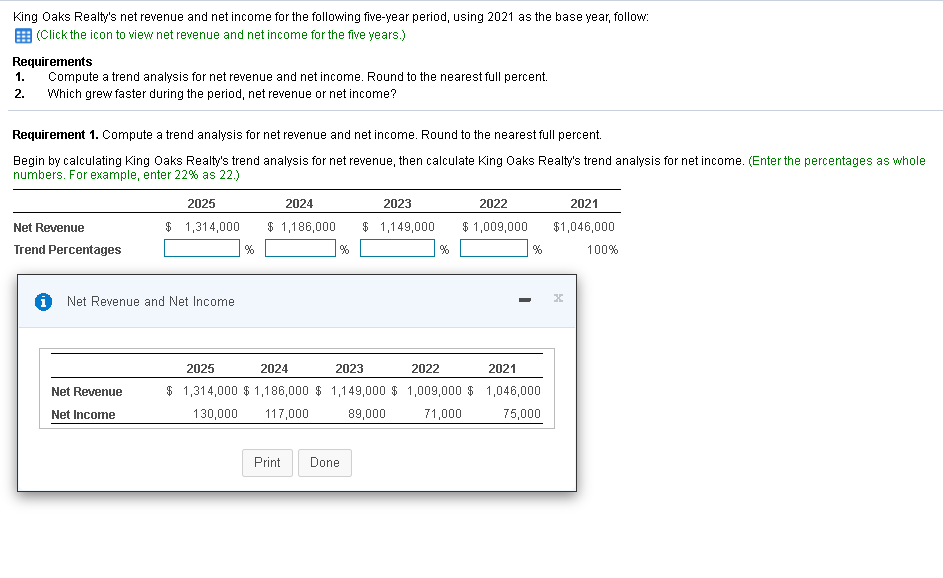Open the 'Click the icon to view' link
943x578 pixels.
pyautogui.click(x=221, y=35)
